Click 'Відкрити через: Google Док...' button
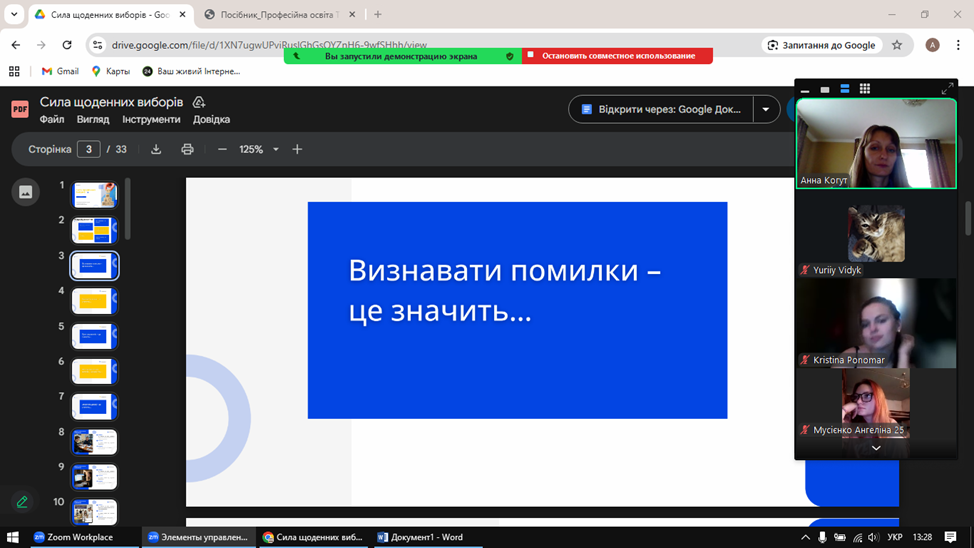 (661, 109)
